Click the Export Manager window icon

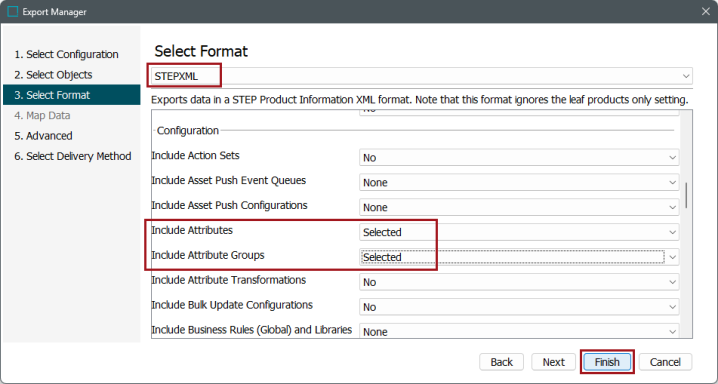click(13, 12)
